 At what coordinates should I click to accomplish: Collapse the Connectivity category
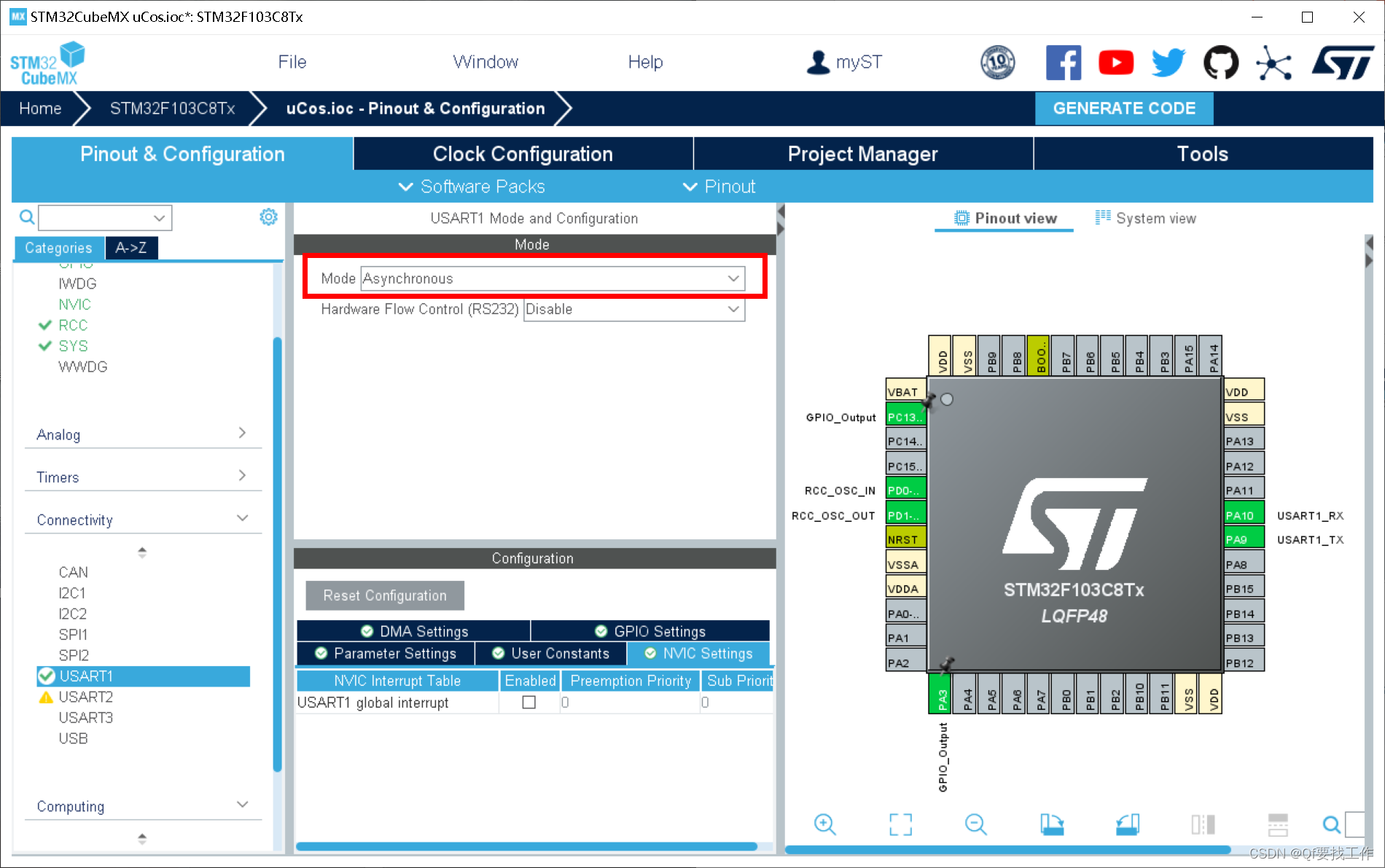(143, 520)
